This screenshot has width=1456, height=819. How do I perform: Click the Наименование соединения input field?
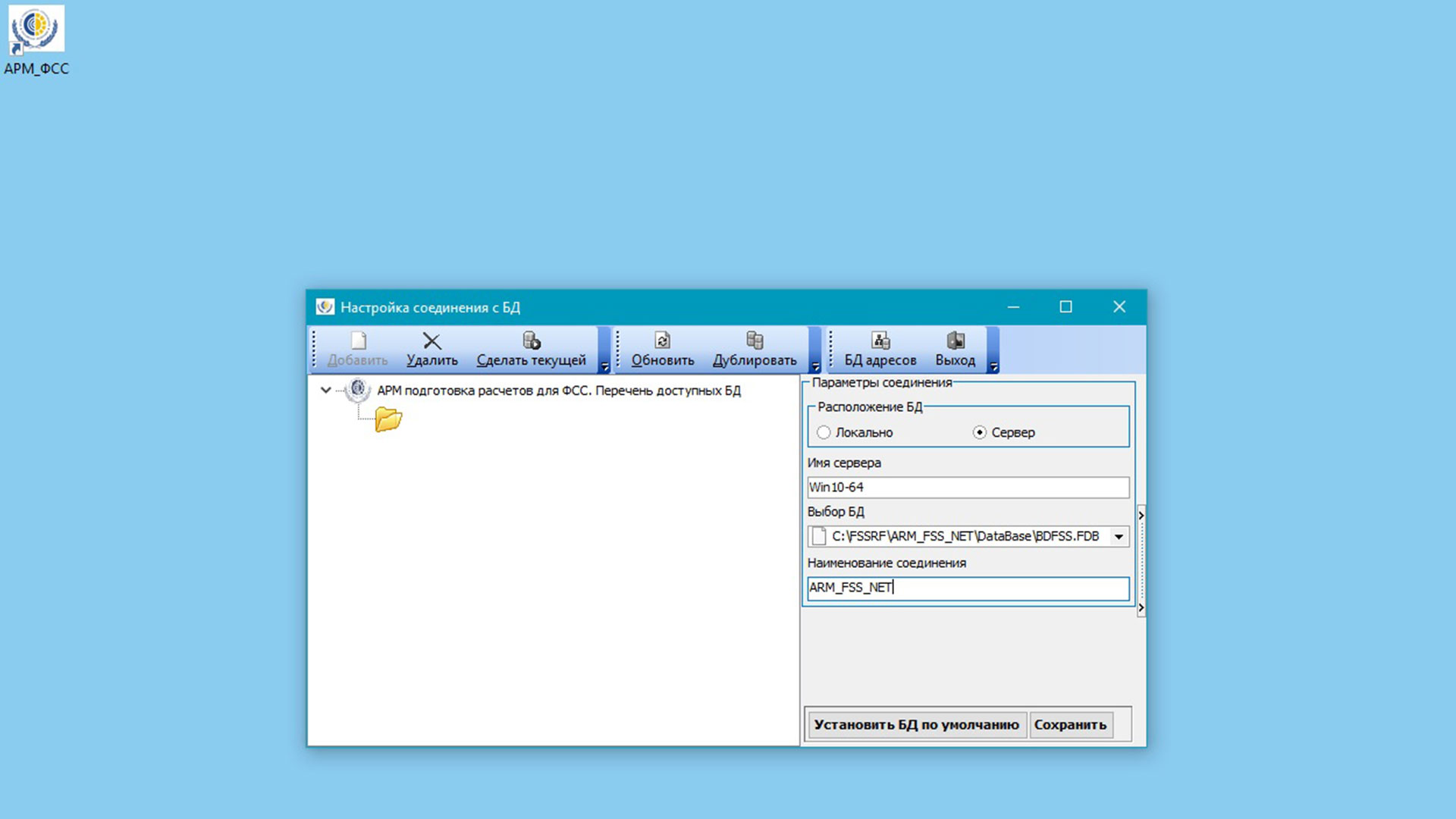[968, 588]
